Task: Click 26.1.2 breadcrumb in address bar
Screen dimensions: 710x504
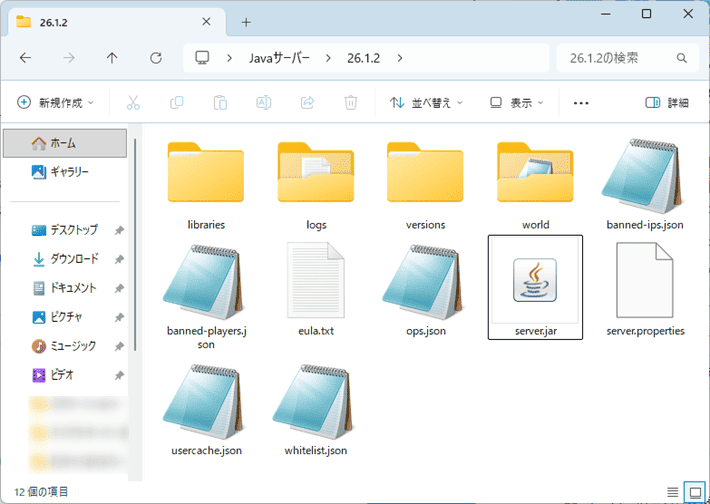Action: pyautogui.click(x=364, y=58)
